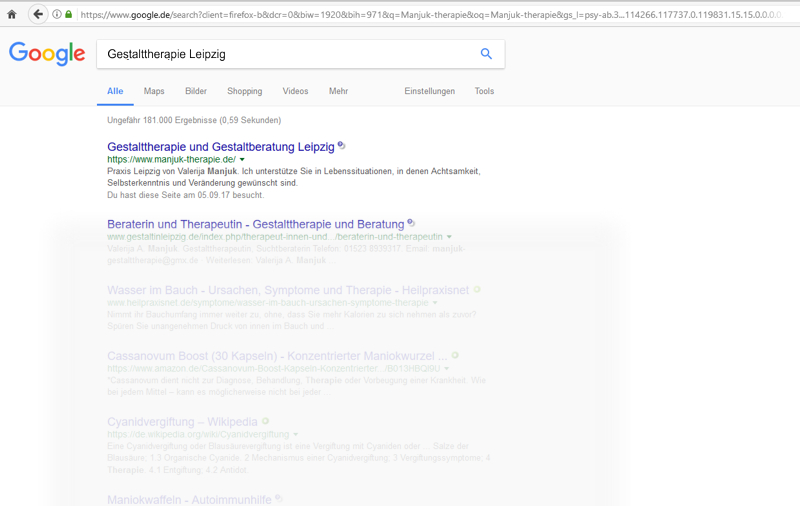Click the heilpraxisnet.de green URL text
Image resolution: width=800 pixels, height=506 pixels.
tap(268, 302)
